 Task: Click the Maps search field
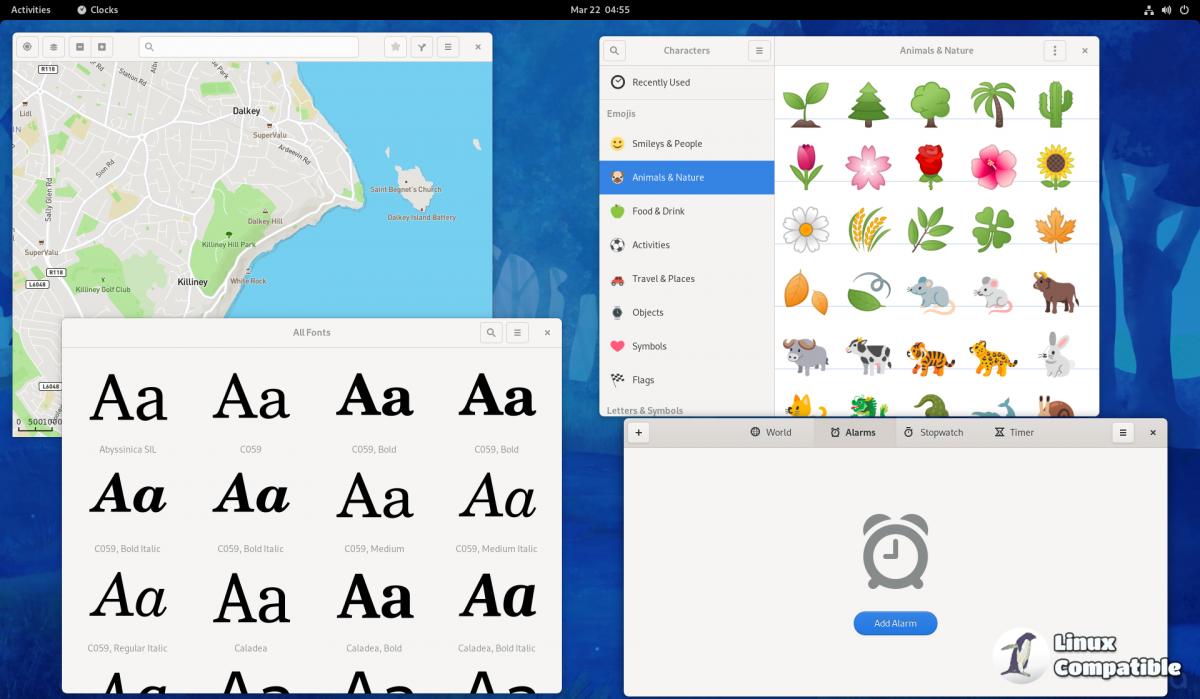click(249, 47)
